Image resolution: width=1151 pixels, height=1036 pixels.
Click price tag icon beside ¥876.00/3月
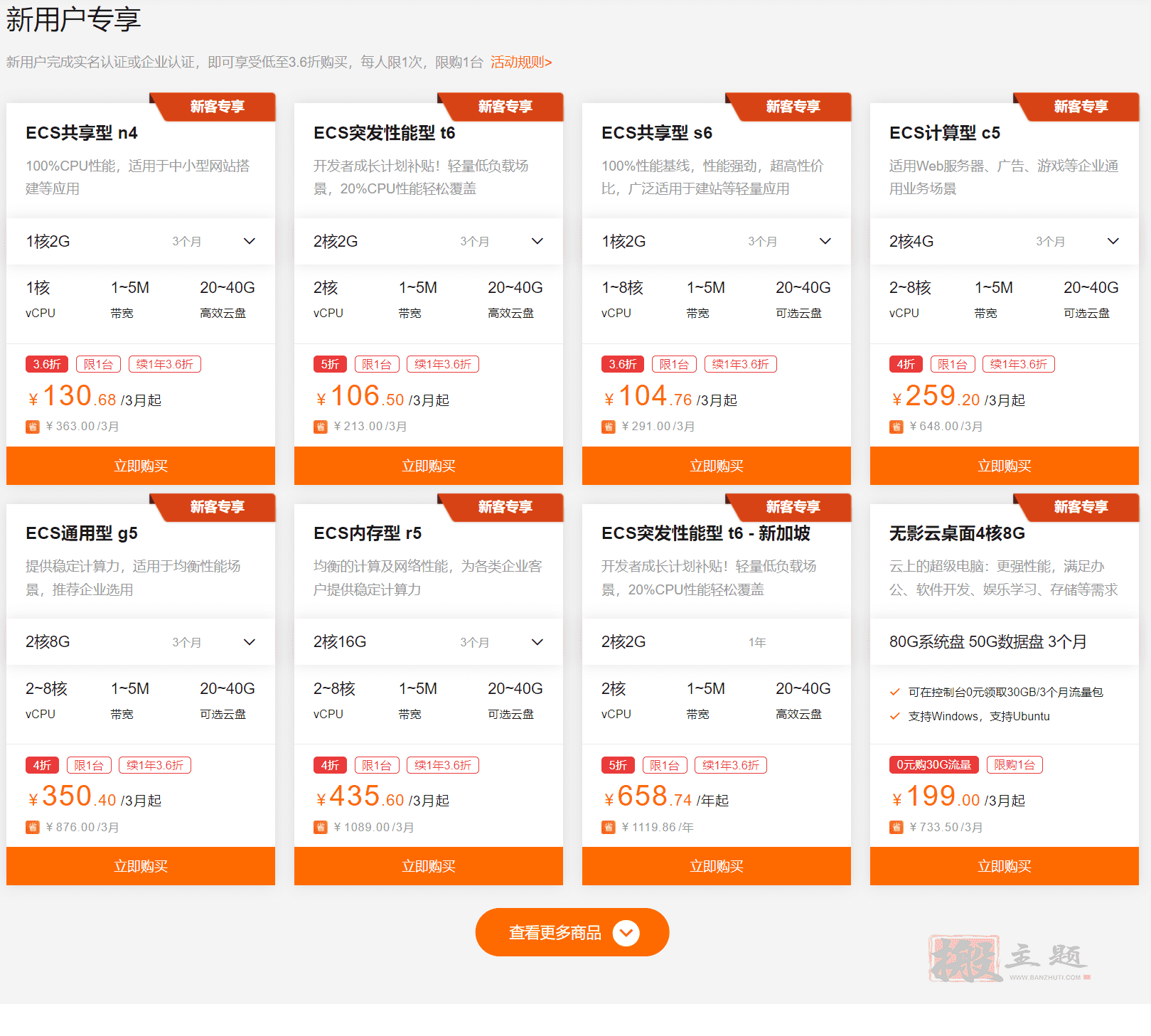(33, 827)
